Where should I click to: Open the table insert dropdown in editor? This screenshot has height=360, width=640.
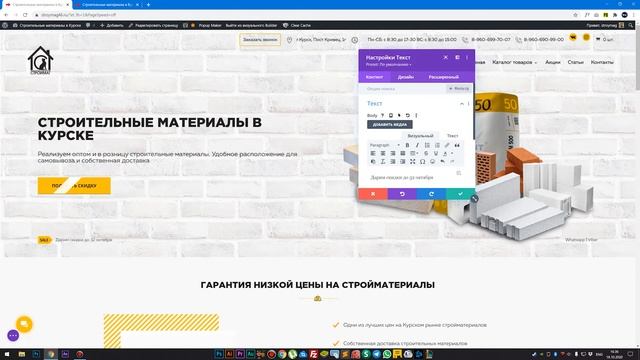point(414,153)
